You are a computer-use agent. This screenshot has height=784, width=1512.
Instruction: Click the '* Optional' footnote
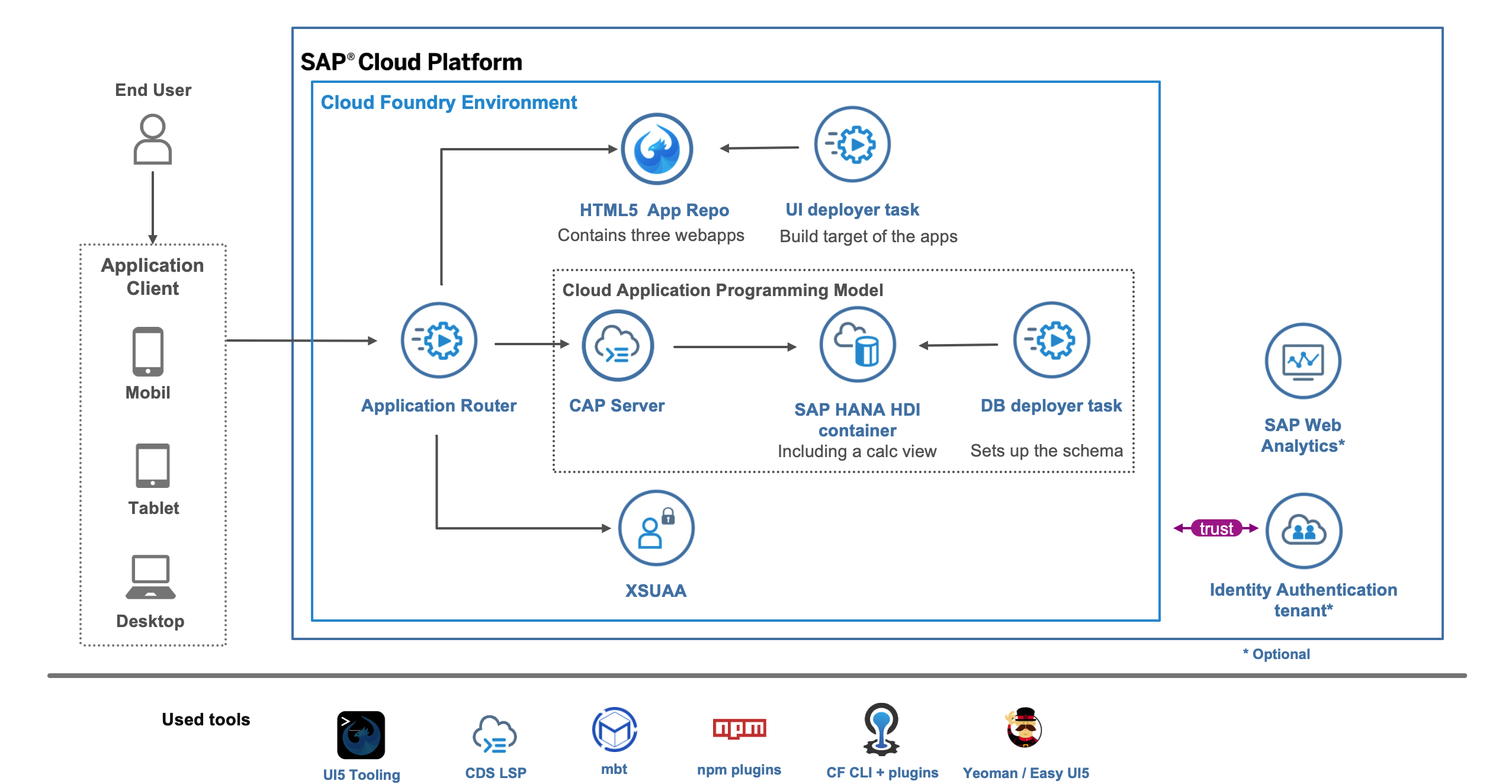point(1276,654)
